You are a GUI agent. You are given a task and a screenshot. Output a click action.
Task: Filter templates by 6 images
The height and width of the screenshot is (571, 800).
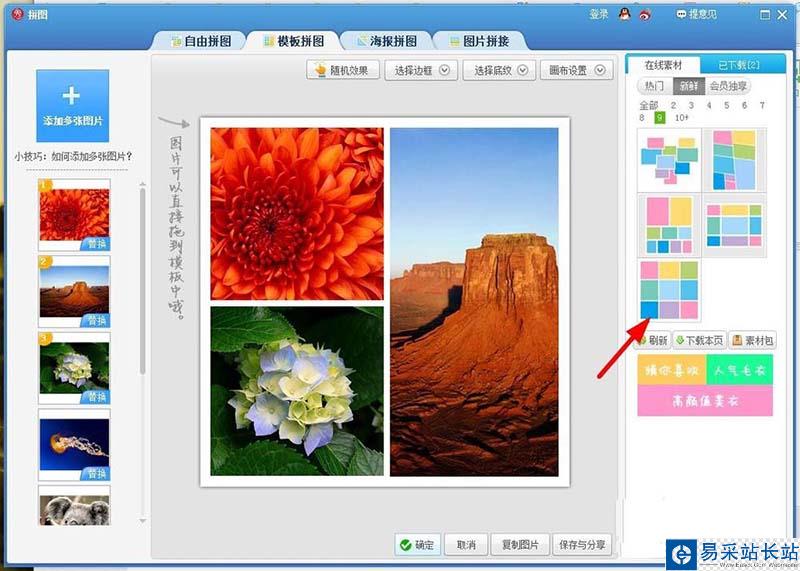(744, 106)
